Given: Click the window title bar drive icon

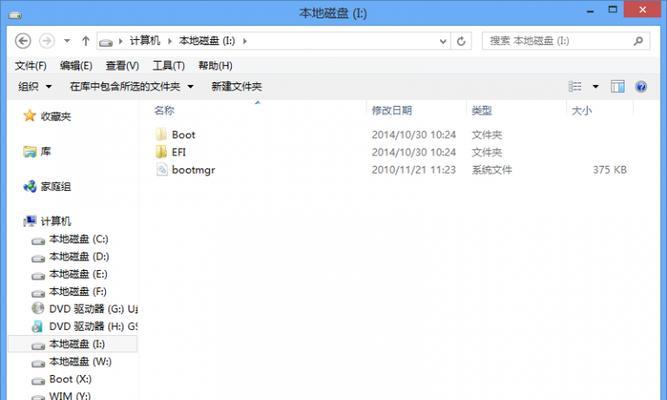Looking at the screenshot, I should 15,15.
